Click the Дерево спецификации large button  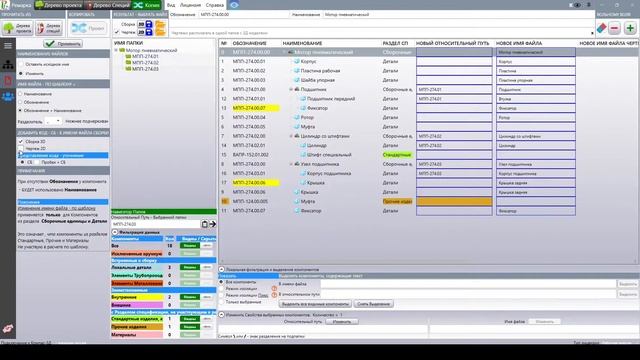[49, 28]
